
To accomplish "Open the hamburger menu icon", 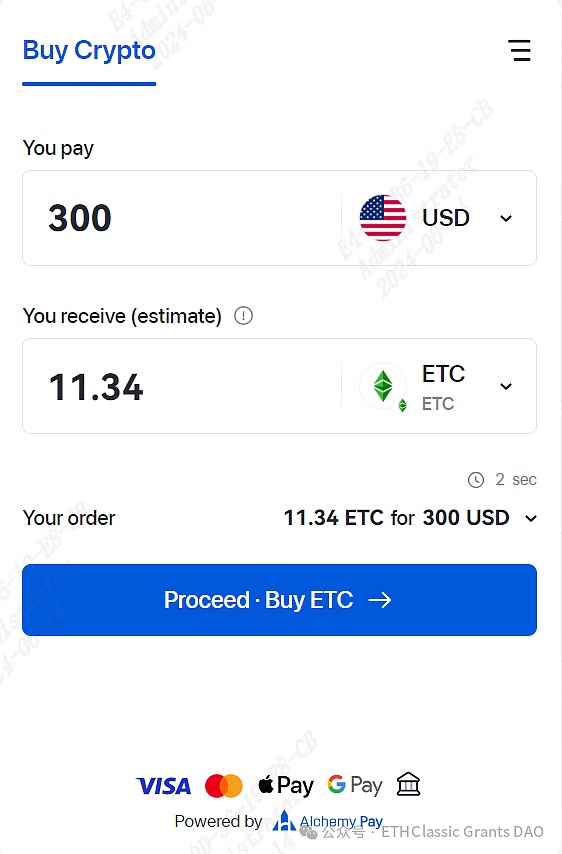I will coord(520,50).
